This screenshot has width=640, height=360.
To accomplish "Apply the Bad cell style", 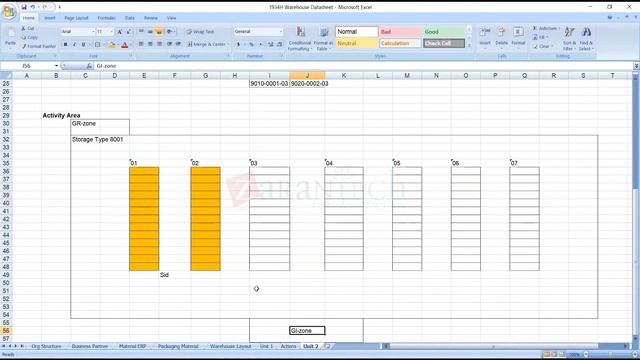I will 400,32.
